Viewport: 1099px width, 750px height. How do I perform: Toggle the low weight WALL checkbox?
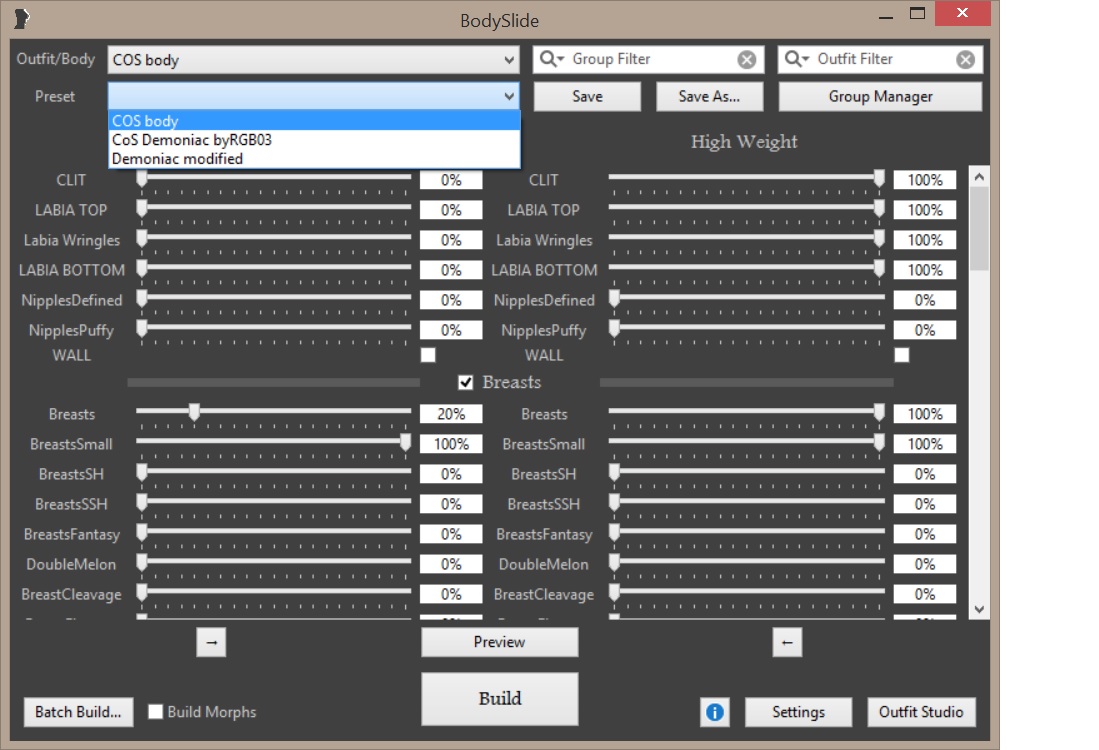428,355
